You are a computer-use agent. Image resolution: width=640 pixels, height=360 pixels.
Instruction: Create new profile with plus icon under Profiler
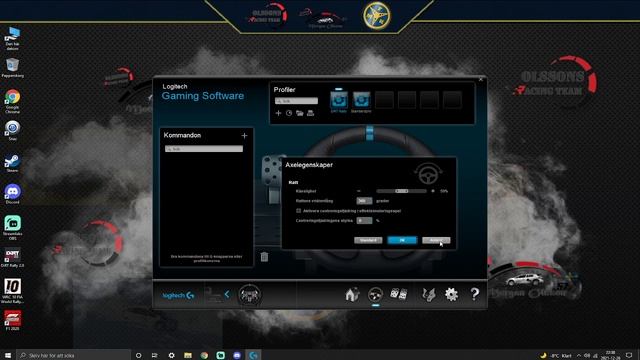pyautogui.click(x=278, y=113)
